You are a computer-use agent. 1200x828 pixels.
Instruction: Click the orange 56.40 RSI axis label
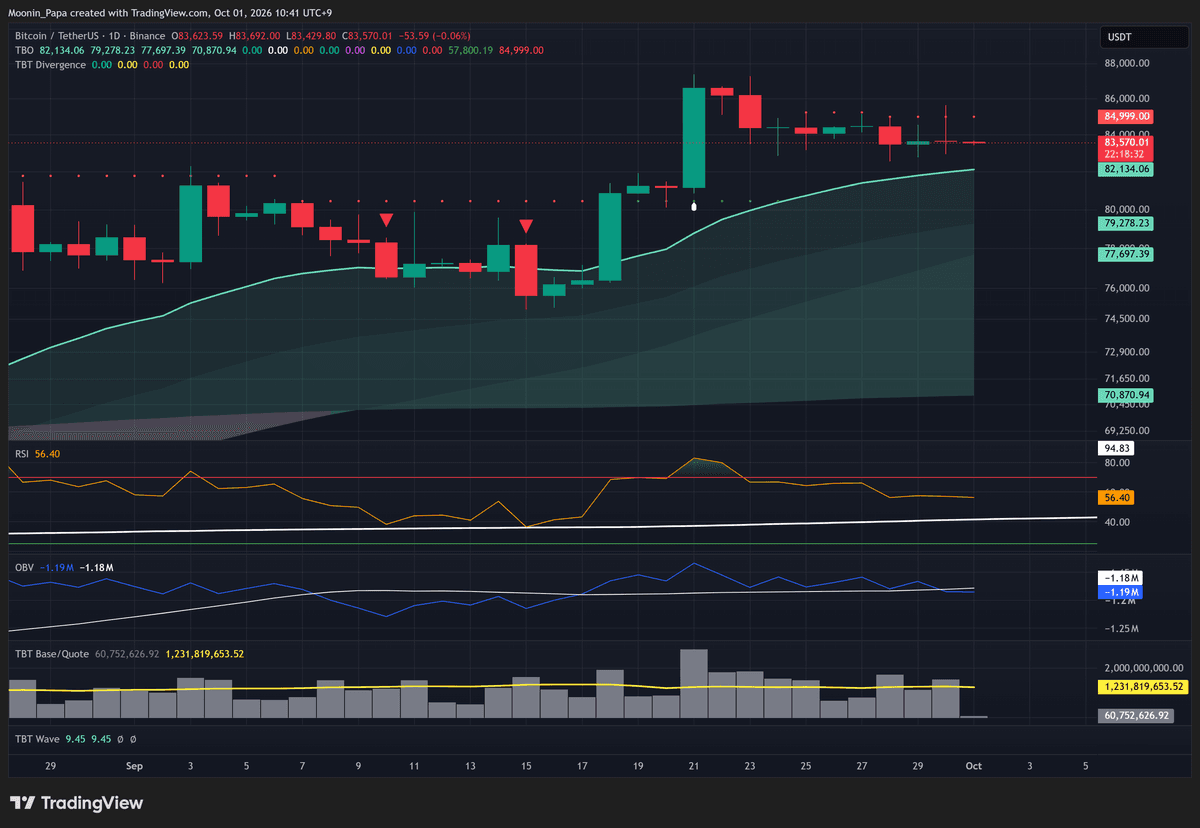point(1116,497)
